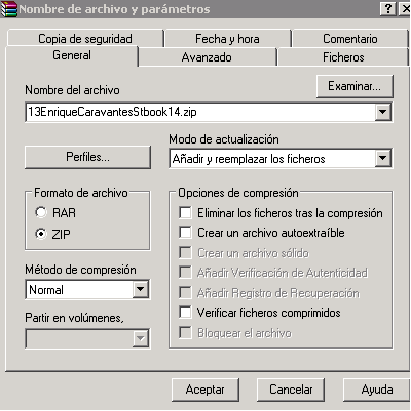This screenshot has height=411, width=411.
Task: Check Crear un archivo autoextraíble
Action: [x=185, y=232]
